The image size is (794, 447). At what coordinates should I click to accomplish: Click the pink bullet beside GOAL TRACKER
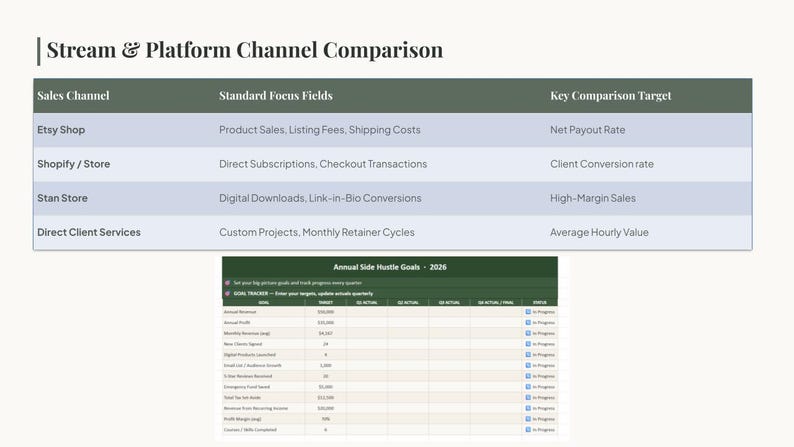point(227,294)
